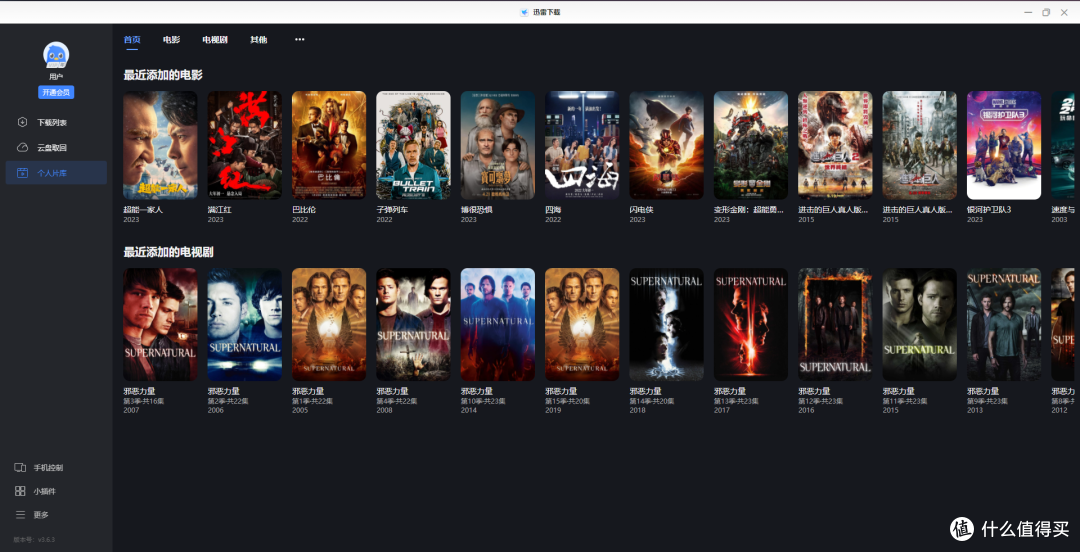1080x552 pixels.
Task: Open 邪恶力量 season 15 poster
Action: 582,324
